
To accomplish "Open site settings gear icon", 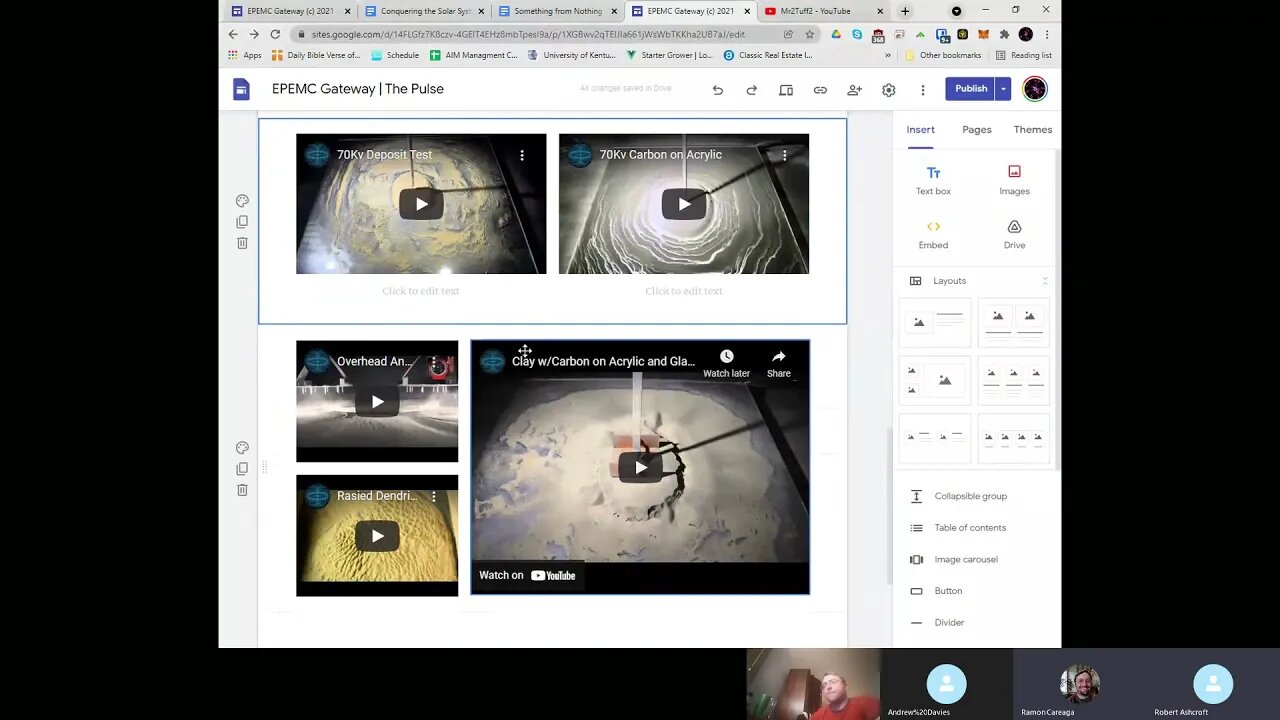I will (x=888, y=90).
